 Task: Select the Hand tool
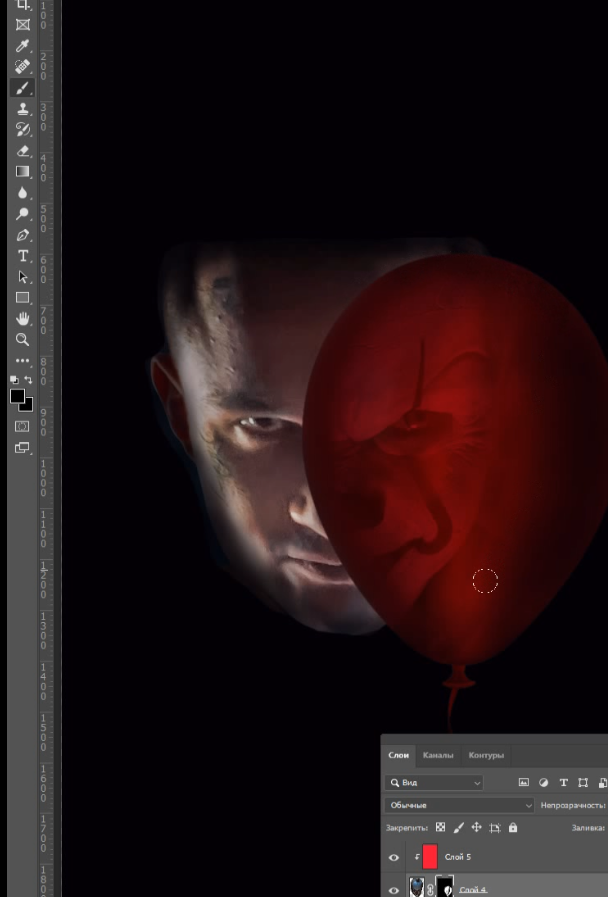pos(22,319)
